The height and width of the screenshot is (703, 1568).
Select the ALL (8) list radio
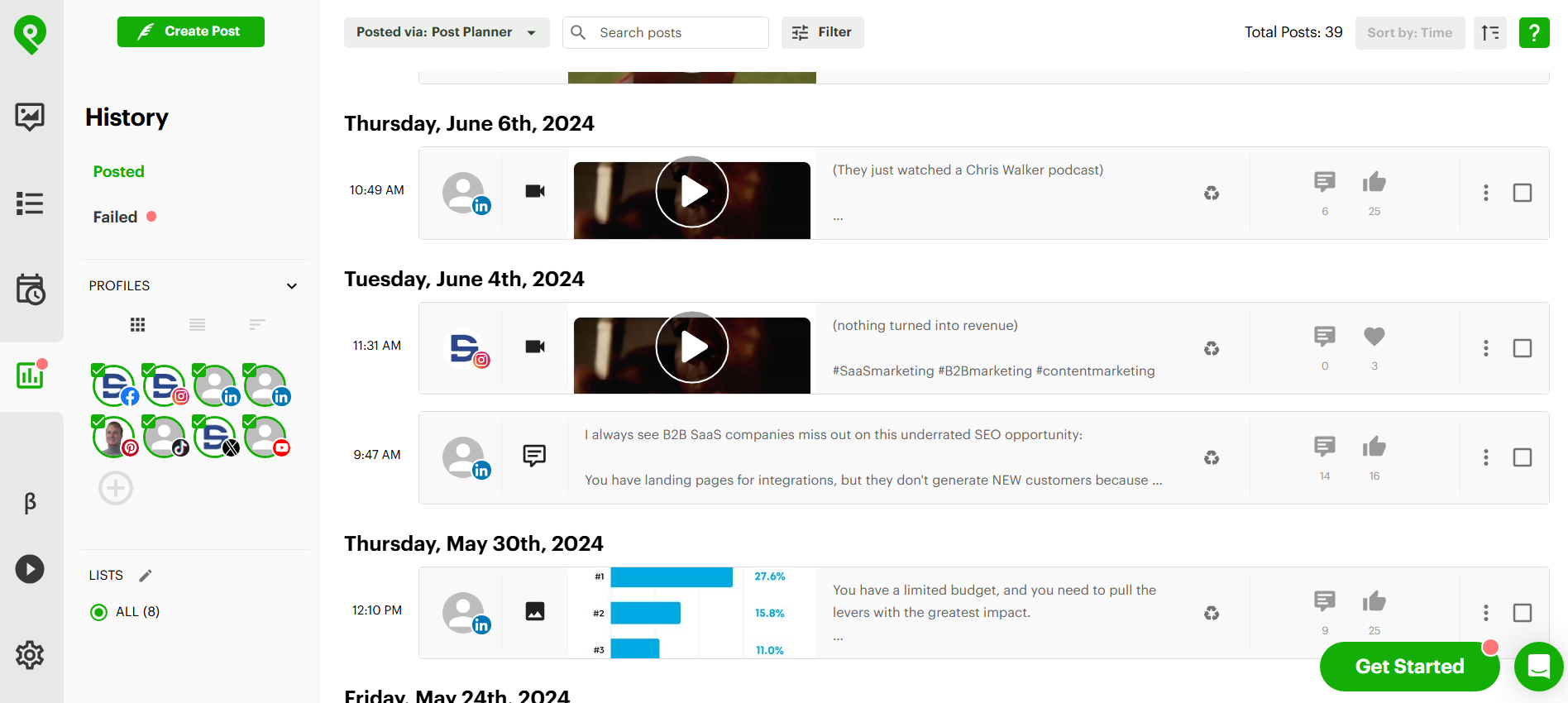coord(98,612)
